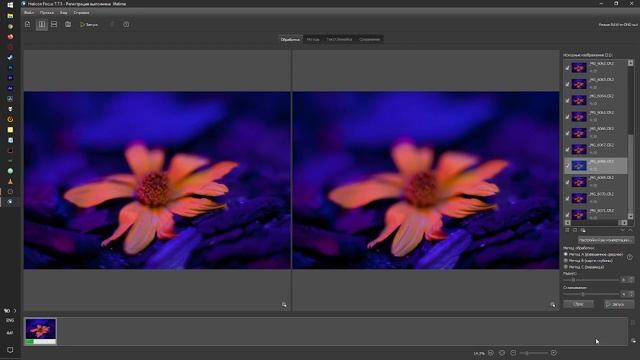Image resolution: width=640 pixels, height=360 pixels.
Task: Click source list horizontal scroll right arrow
Action: pos(624,222)
